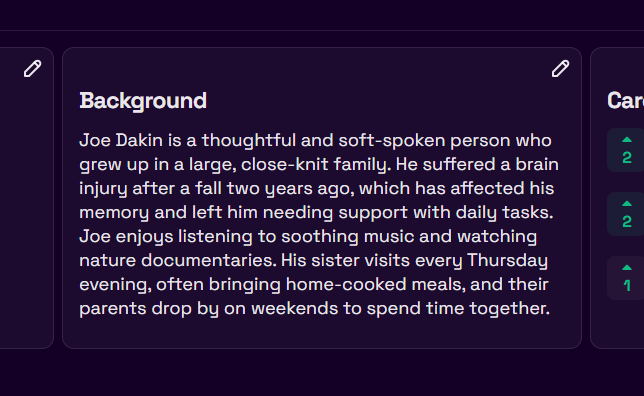Click the word Thursday in the paragraph
The width and height of the screenshot is (644, 396).
(507, 260)
